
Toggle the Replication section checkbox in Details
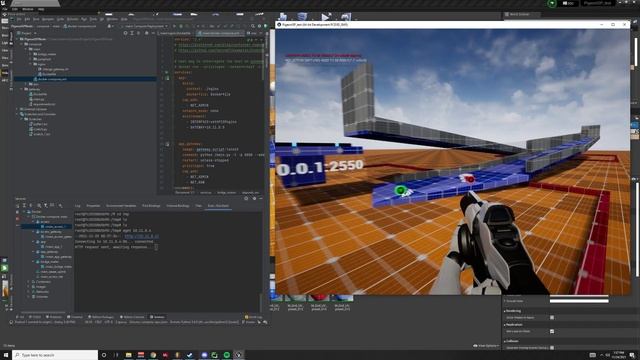(552, 331)
